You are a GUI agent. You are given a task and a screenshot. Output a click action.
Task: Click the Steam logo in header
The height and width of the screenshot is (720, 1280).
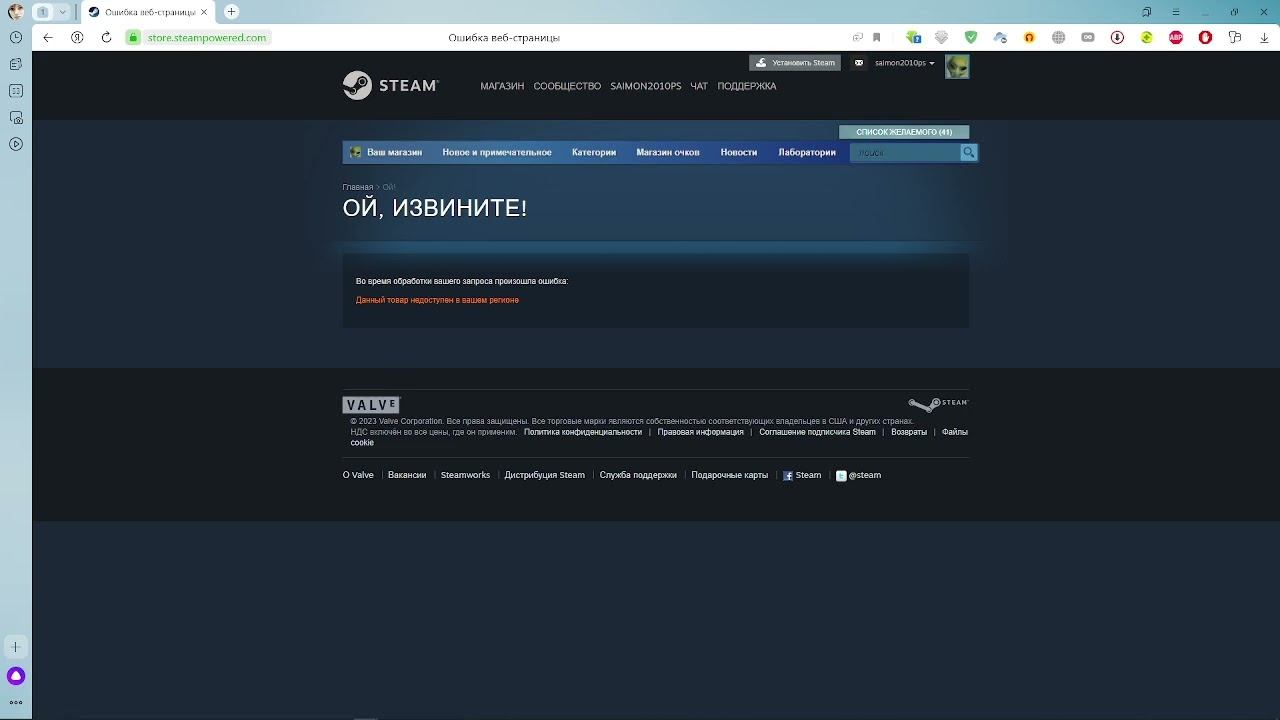click(390, 85)
